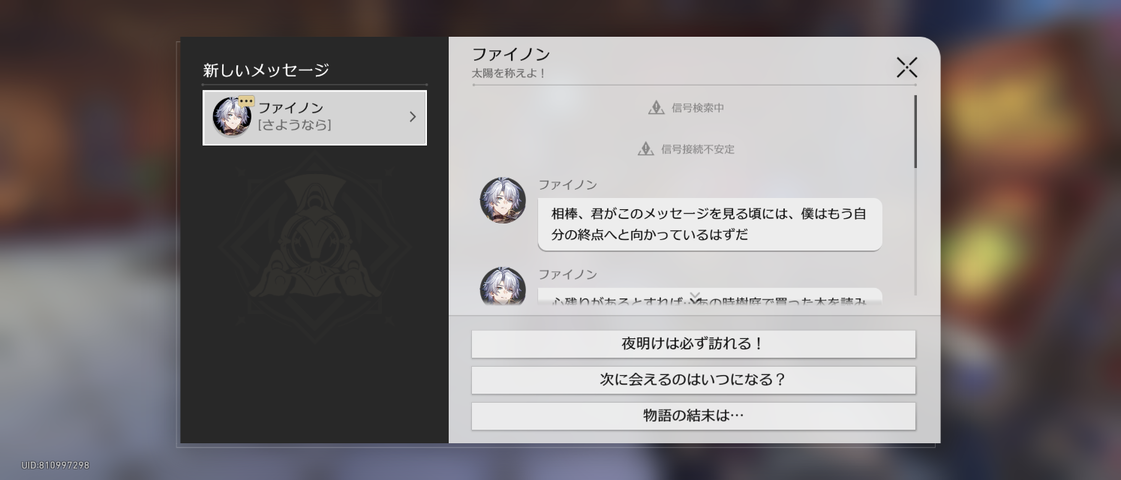Click the status text 太陽を称えよ！

click(x=508, y=73)
